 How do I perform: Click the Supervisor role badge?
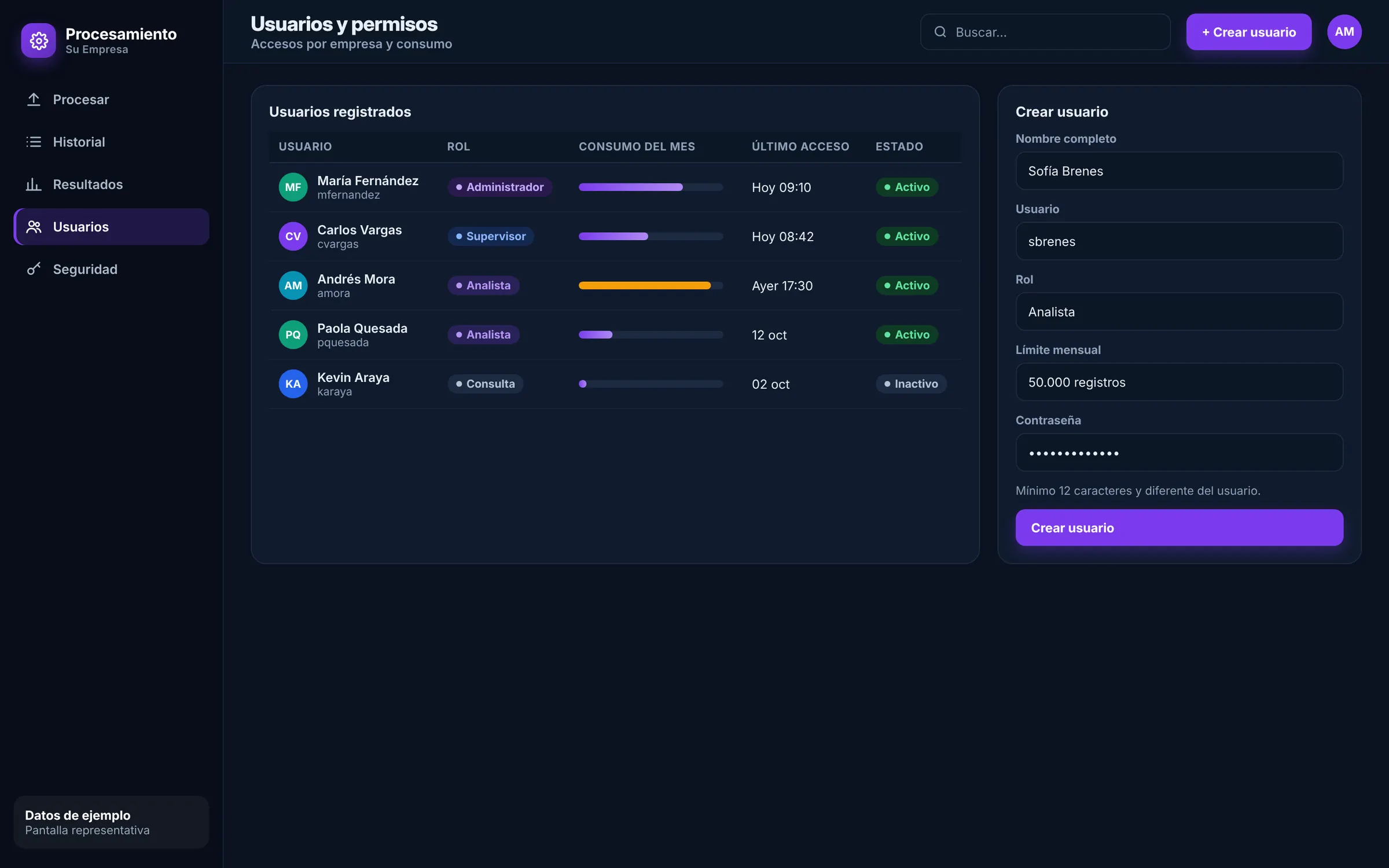(490, 236)
